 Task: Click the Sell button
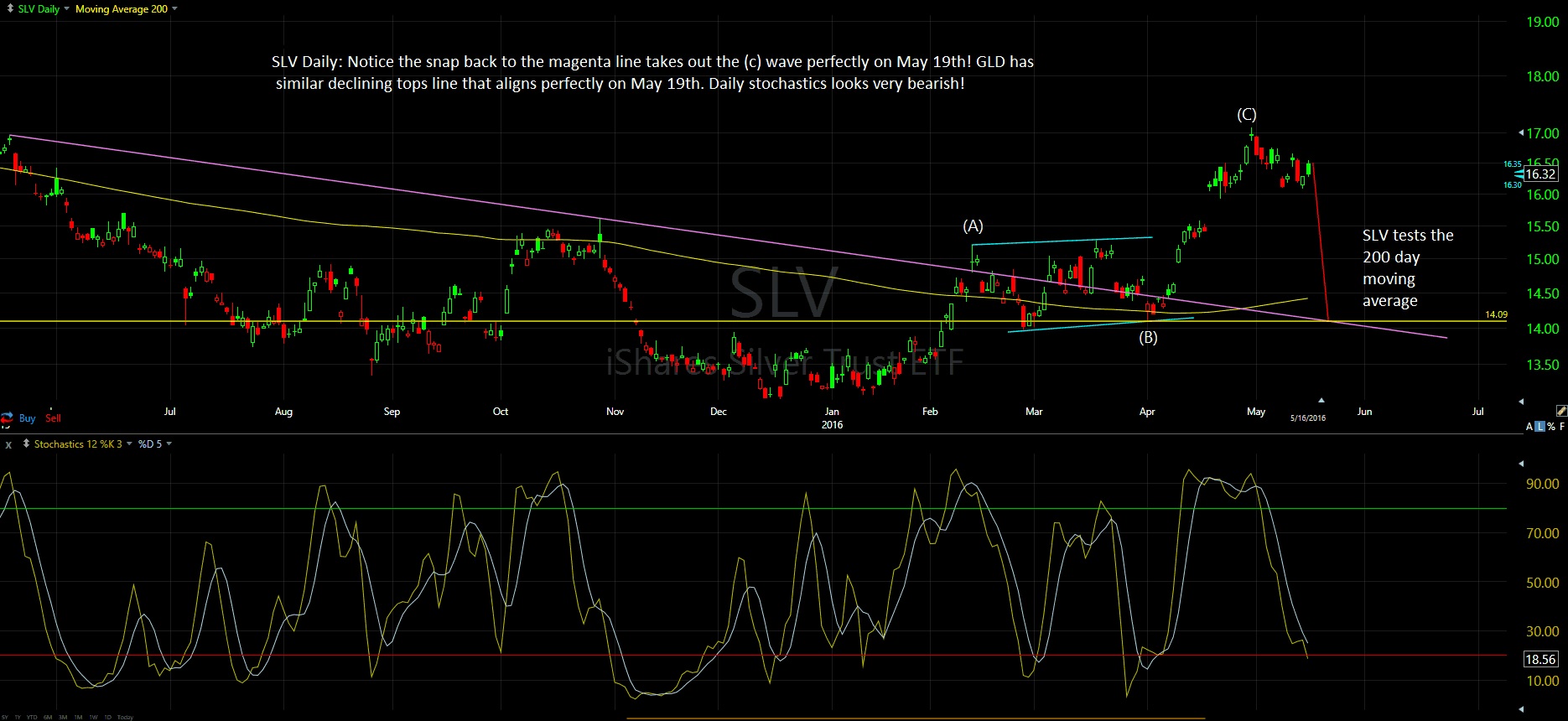pyautogui.click(x=53, y=418)
